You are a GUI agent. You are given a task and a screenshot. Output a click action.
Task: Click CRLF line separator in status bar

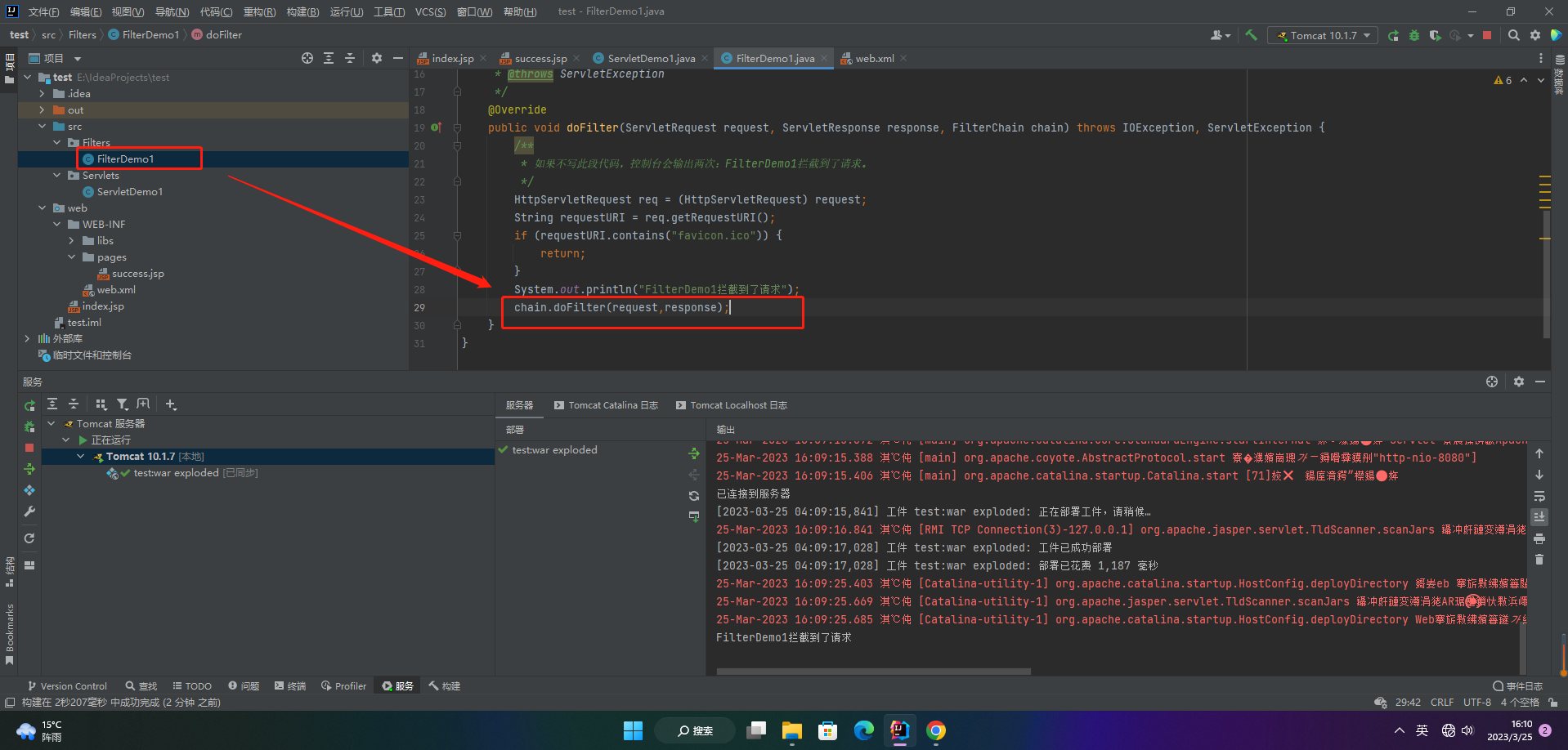click(x=1442, y=703)
